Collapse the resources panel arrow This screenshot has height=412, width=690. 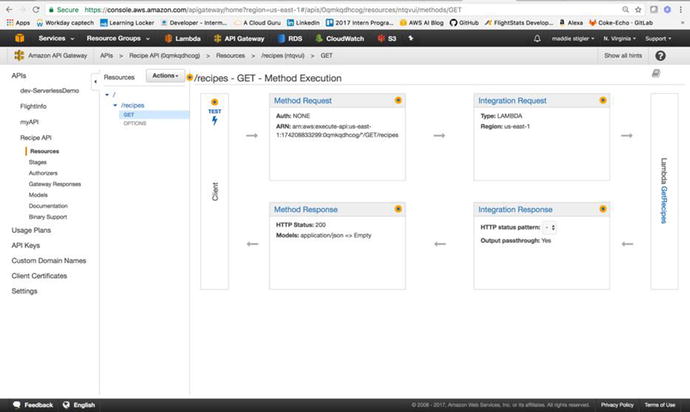point(95,75)
